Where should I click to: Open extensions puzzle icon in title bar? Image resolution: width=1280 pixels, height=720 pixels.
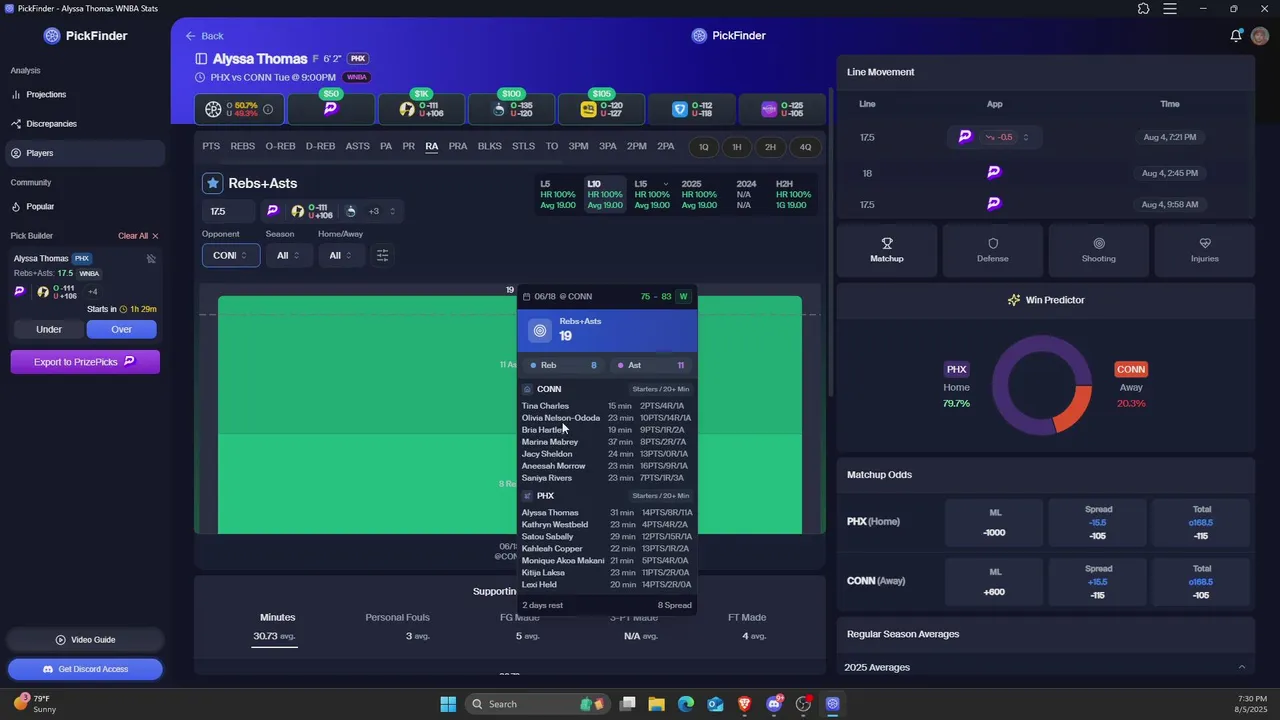click(1143, 9)
